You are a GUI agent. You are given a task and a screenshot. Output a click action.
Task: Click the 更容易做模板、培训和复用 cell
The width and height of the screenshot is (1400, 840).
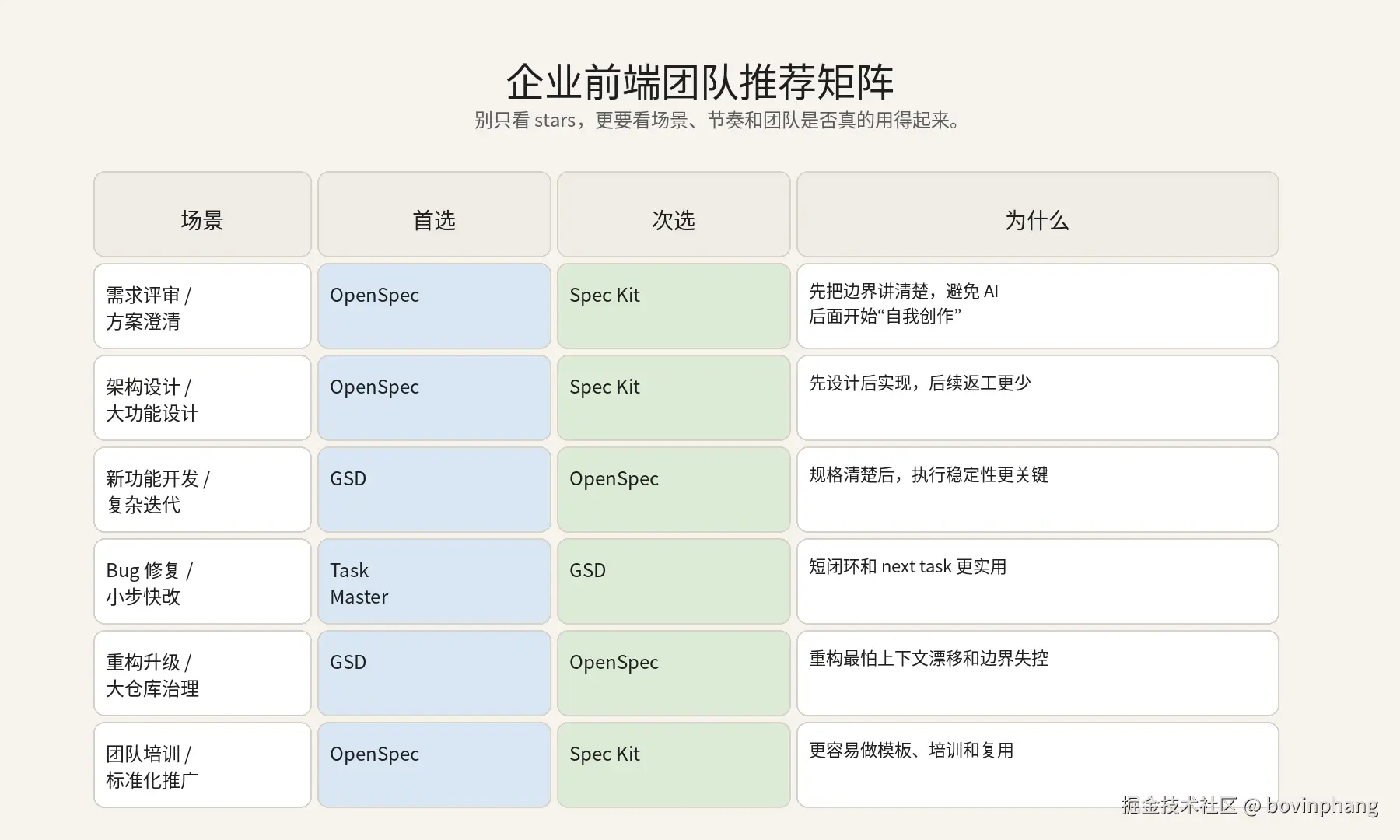[x=1038, y=765]
